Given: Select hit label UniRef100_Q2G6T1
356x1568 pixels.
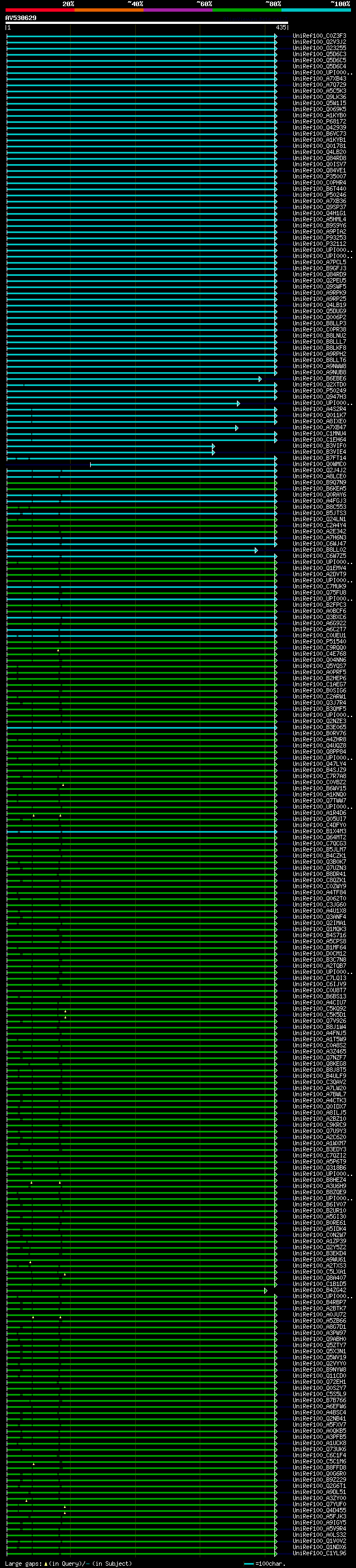Looking at the screenshot, I should pyautogui.click(x=319, y=1486).
